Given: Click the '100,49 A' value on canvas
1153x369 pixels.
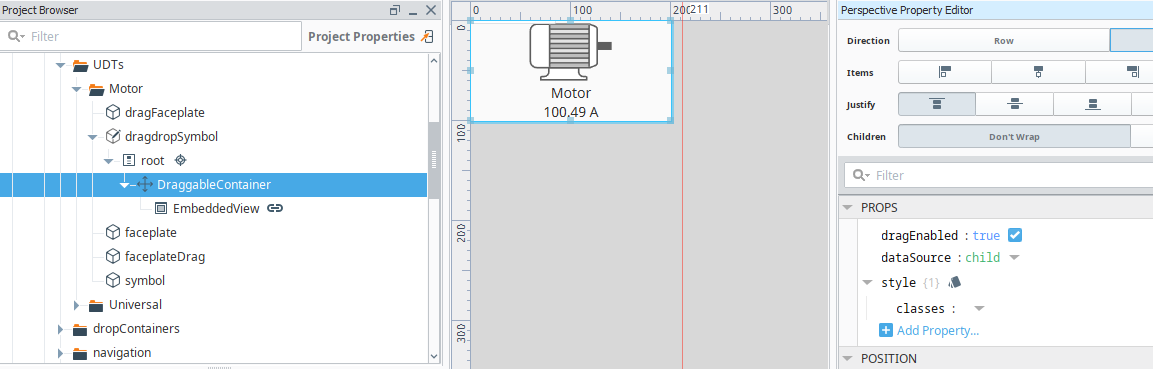Looking at the screenshot, I should pos(571,112).
